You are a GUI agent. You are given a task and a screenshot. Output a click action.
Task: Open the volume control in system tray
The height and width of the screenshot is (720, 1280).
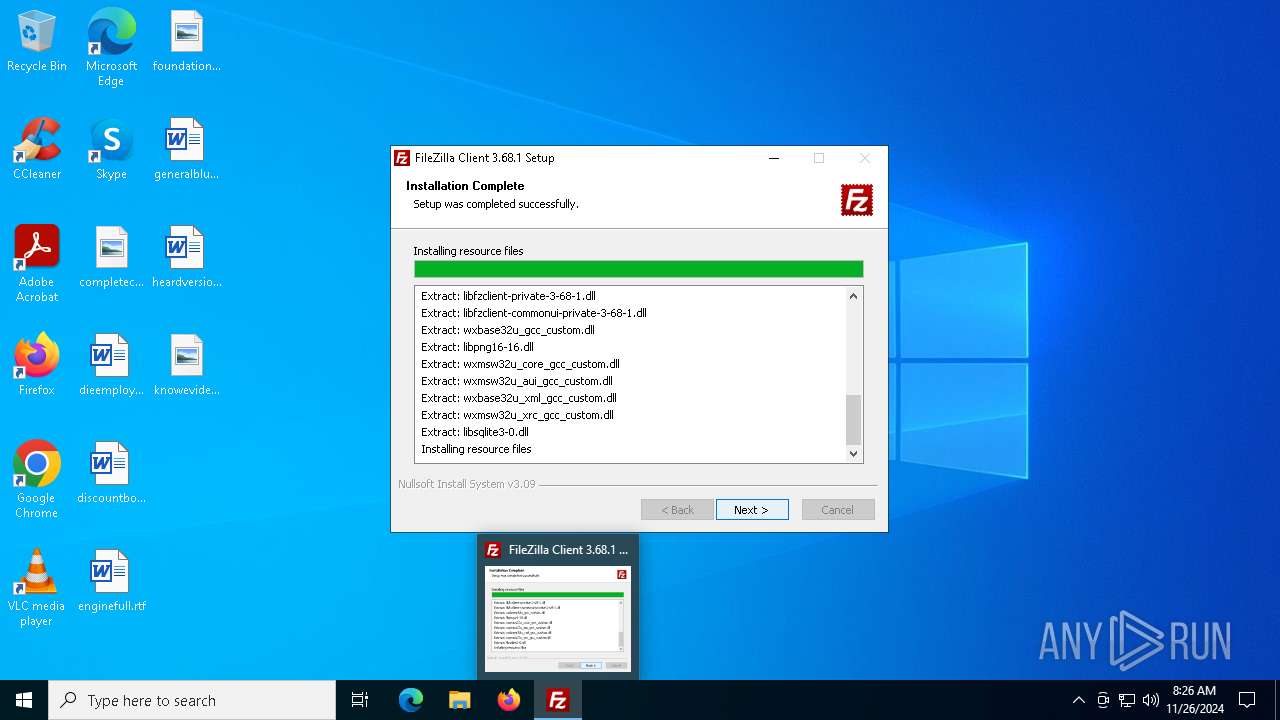tap(1151, 700)
